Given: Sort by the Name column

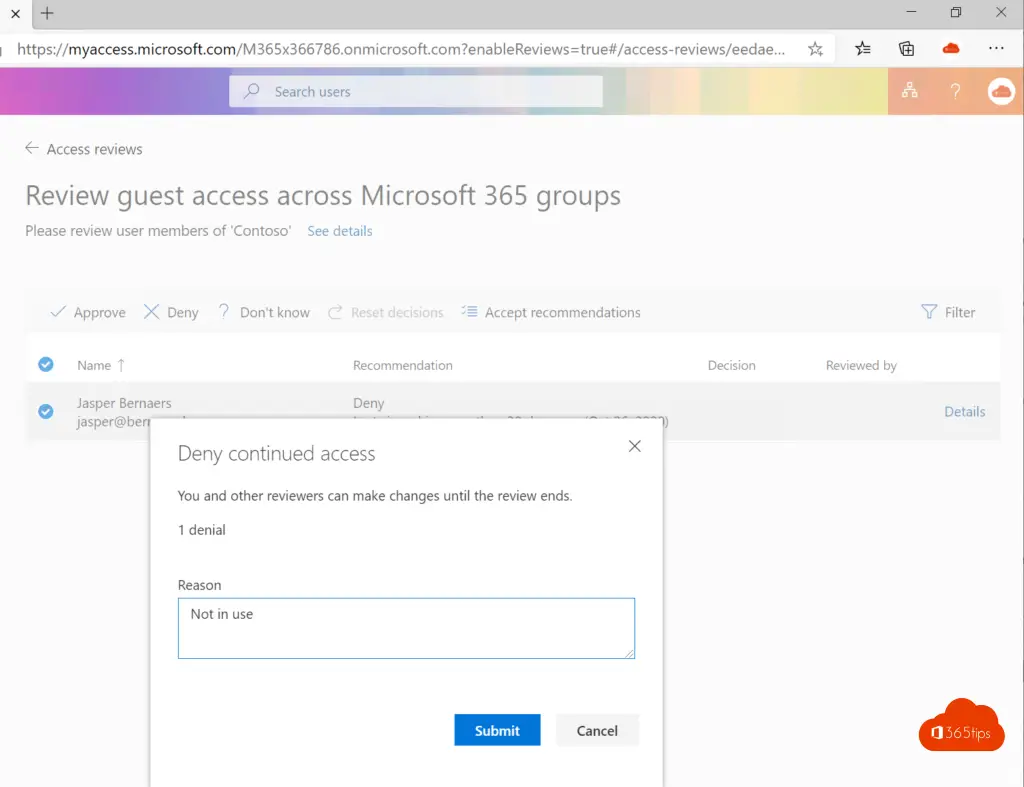Looking at the screenshot, I should [101, 365].
